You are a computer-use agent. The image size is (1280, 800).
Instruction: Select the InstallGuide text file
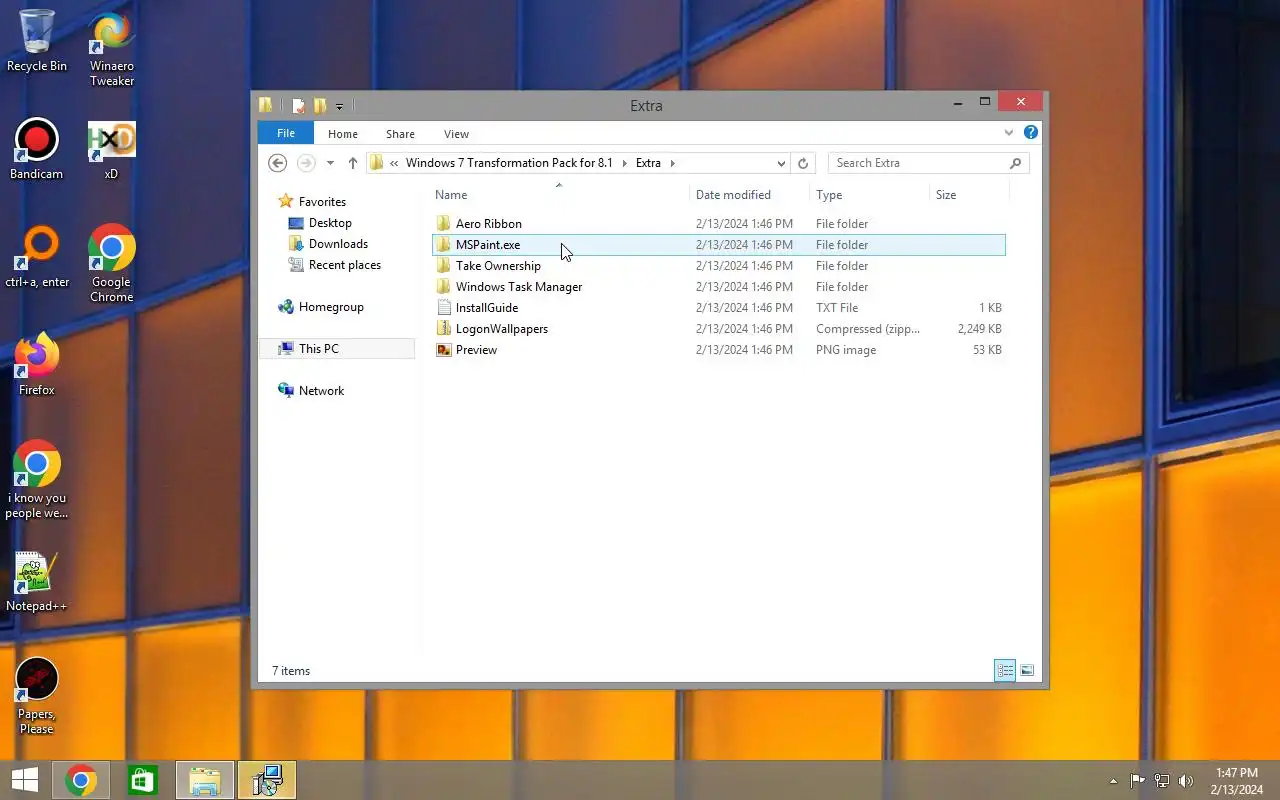click(x=718, y=308)
